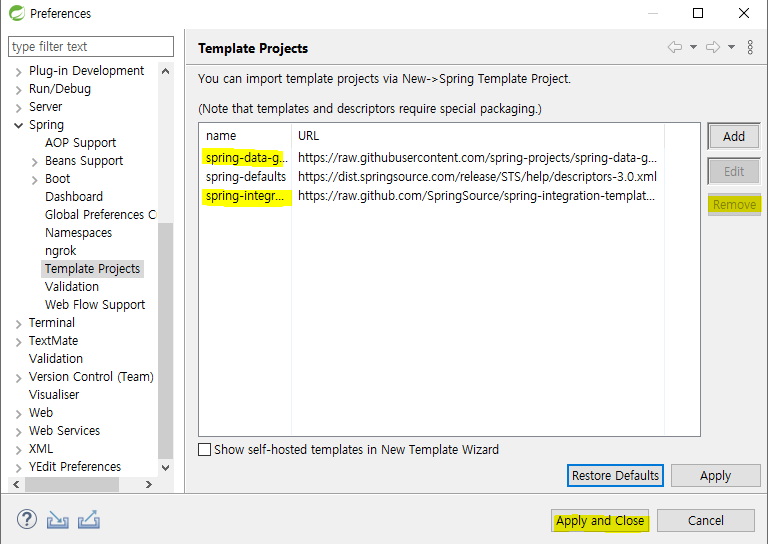Expand the Web node
Image resolution: width=768 pixels, height=544 pixels.
(19, 414)
